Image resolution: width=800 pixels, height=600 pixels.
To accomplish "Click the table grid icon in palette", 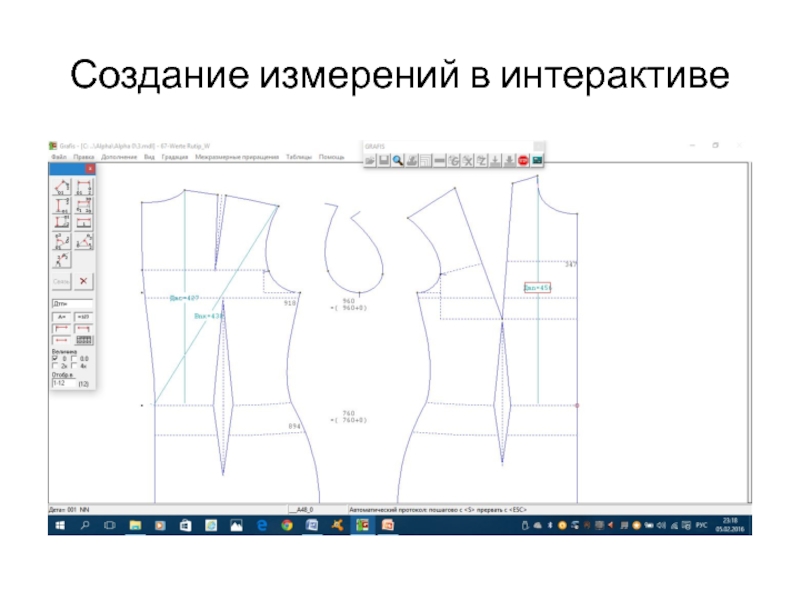I will click(x=84, y=340).
